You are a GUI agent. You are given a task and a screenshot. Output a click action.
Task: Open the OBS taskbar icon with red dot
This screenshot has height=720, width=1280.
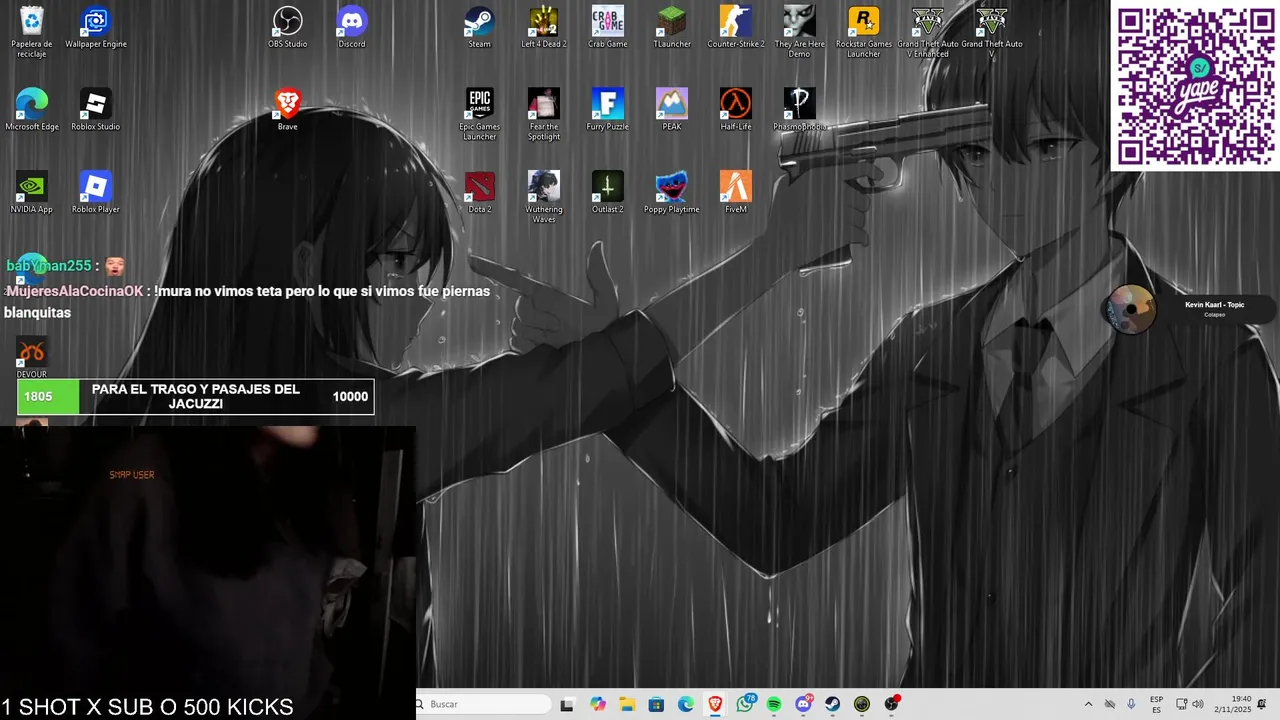click(x=891, y=704)
